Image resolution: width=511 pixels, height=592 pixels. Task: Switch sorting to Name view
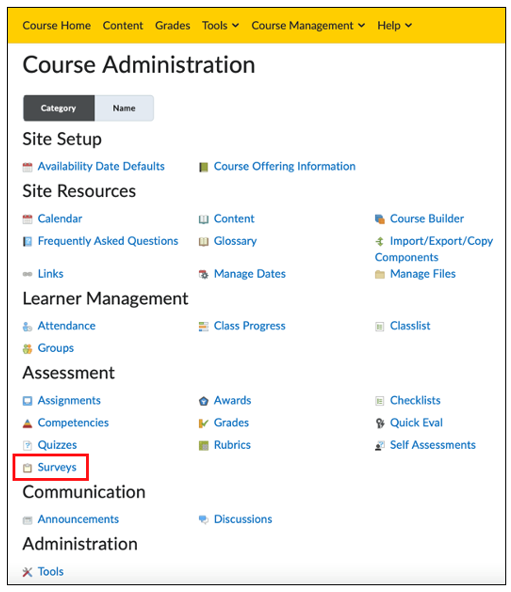[124, 108]
